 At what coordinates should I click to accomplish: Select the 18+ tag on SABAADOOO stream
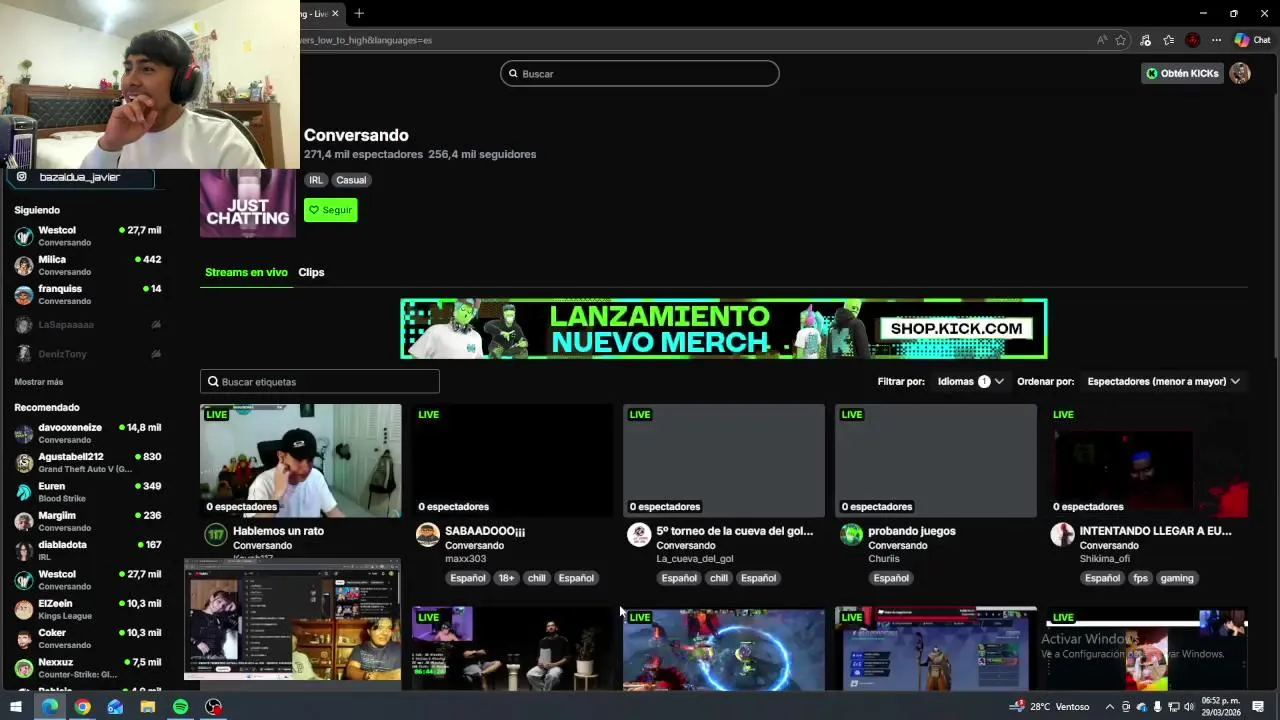click(506, 578)
